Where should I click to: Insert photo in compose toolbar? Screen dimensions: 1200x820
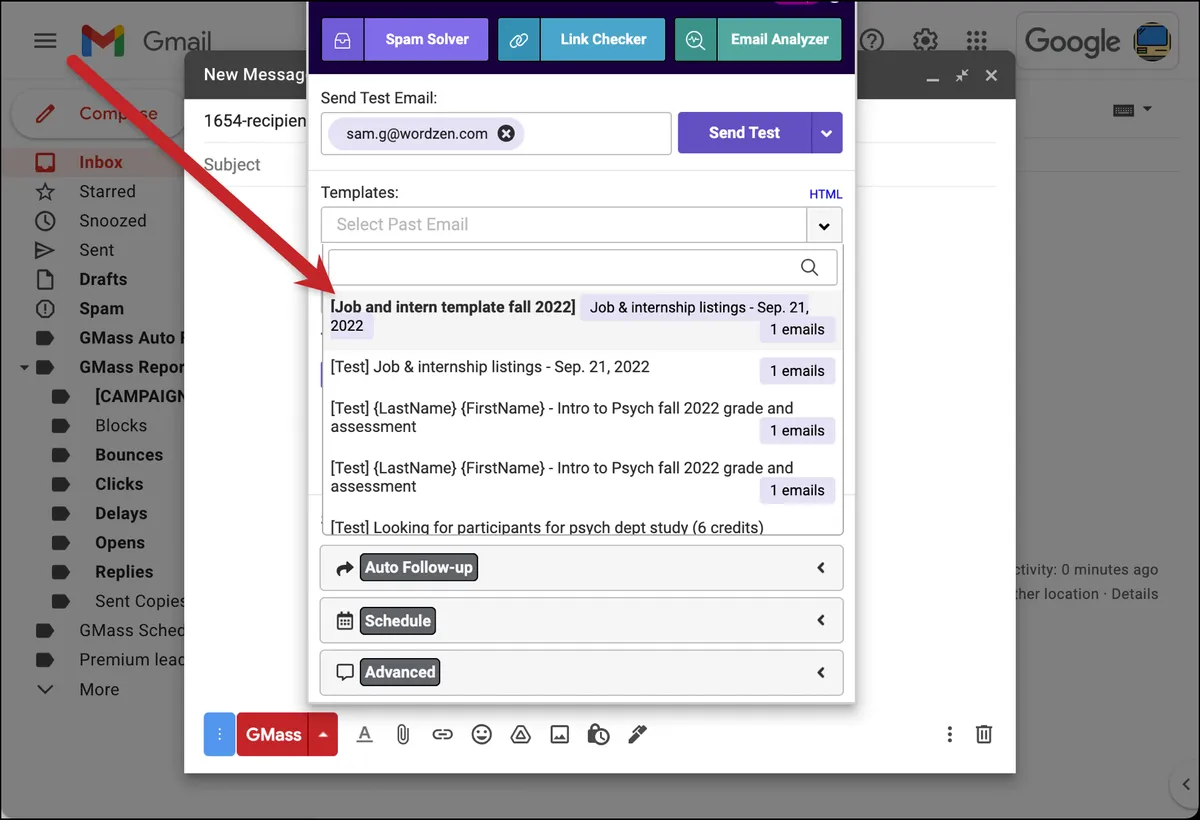[x=560, y=734]
